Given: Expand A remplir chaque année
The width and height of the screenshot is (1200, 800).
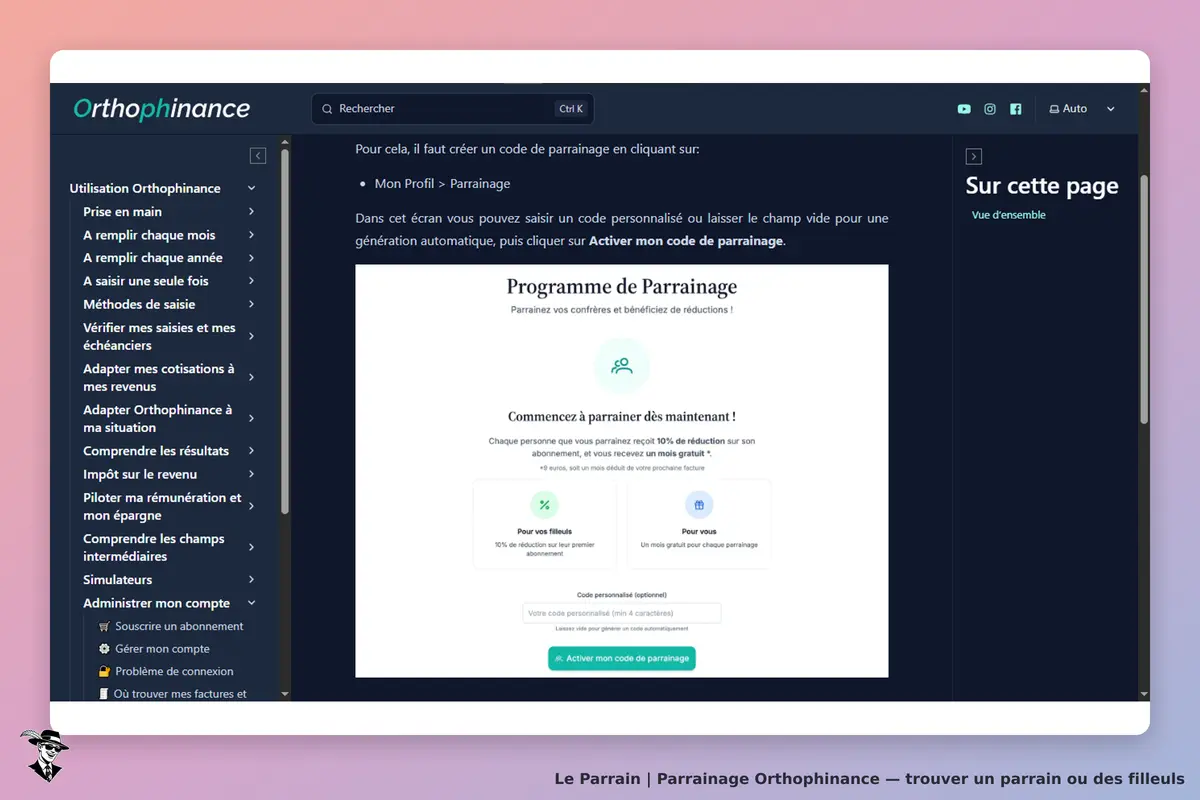Looking at the screenshot, I should [252, 258].
